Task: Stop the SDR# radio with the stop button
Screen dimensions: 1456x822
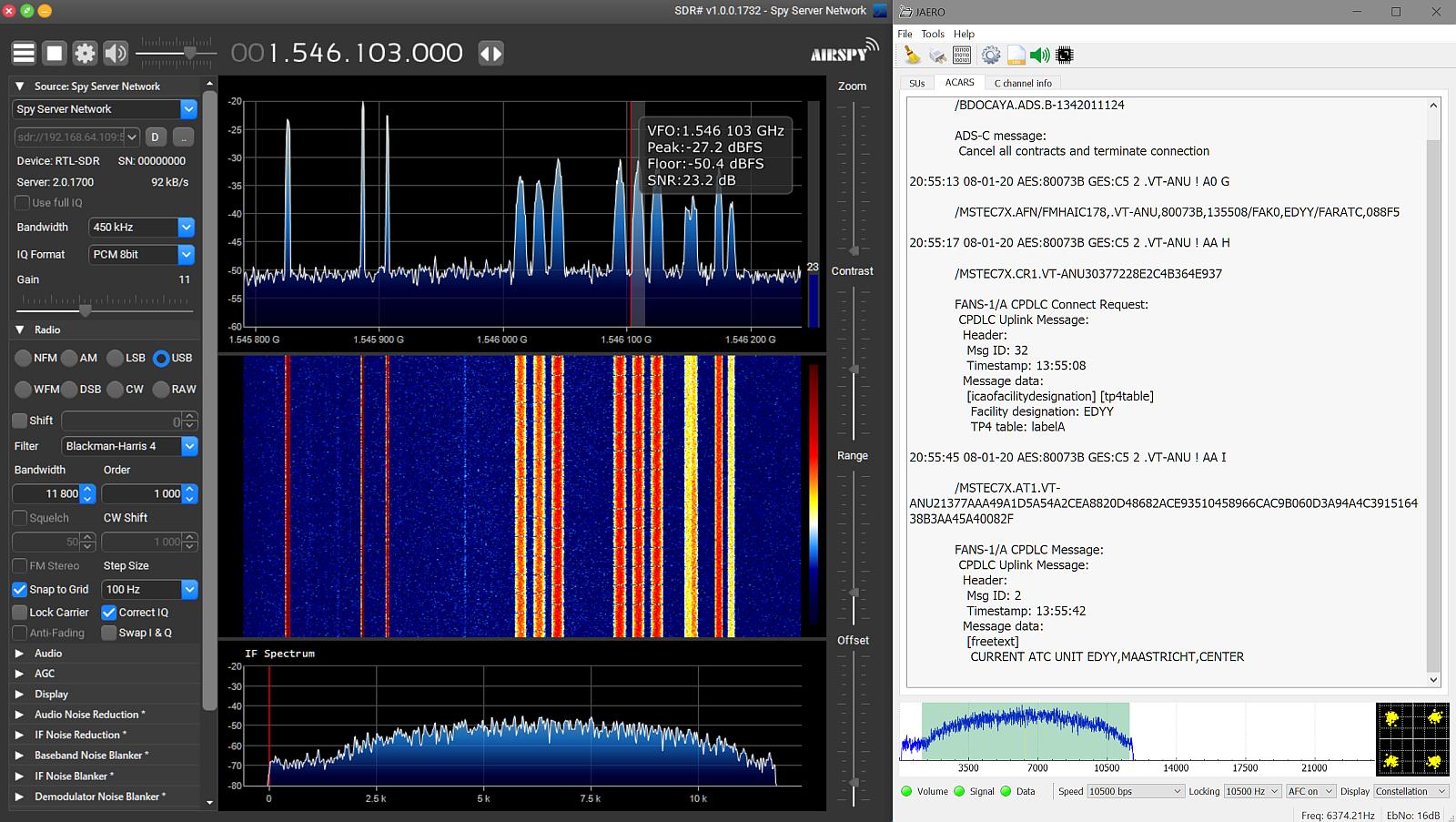Action: (x=55, y=53)
